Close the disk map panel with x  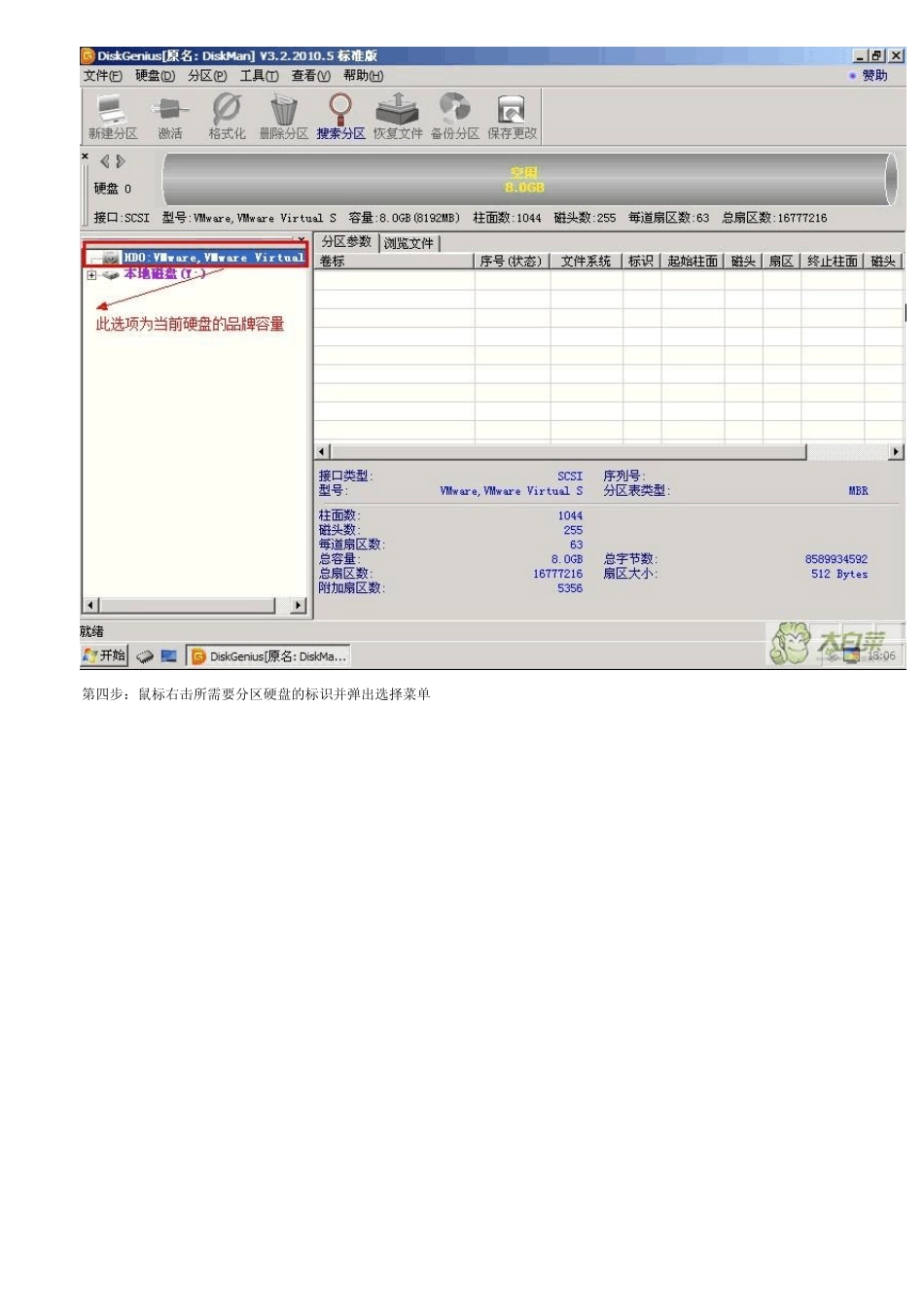click(85, 157)
